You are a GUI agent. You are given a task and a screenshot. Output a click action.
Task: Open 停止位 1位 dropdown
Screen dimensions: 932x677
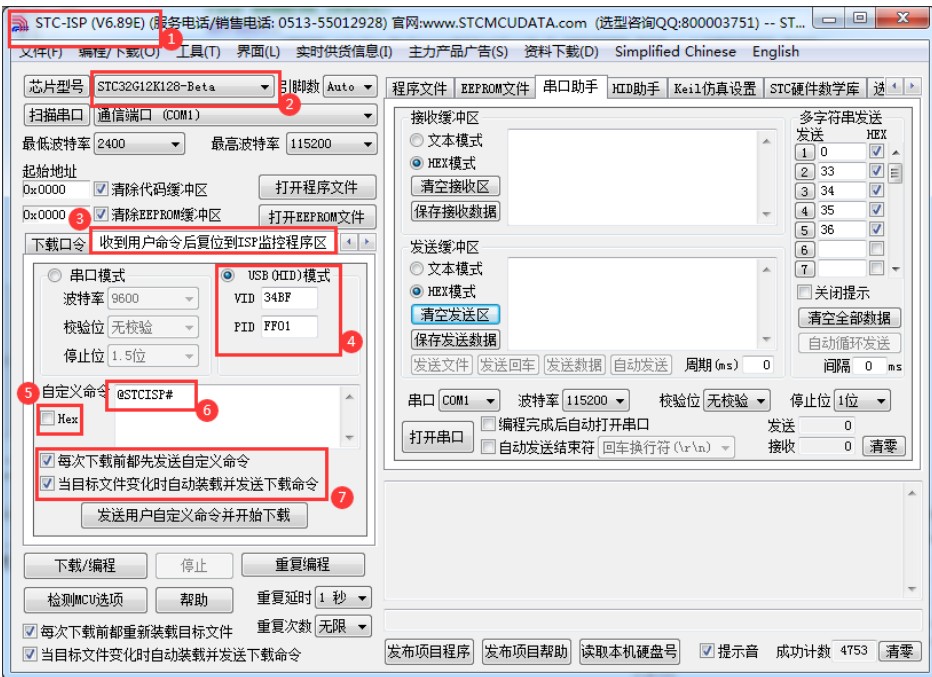862,401
